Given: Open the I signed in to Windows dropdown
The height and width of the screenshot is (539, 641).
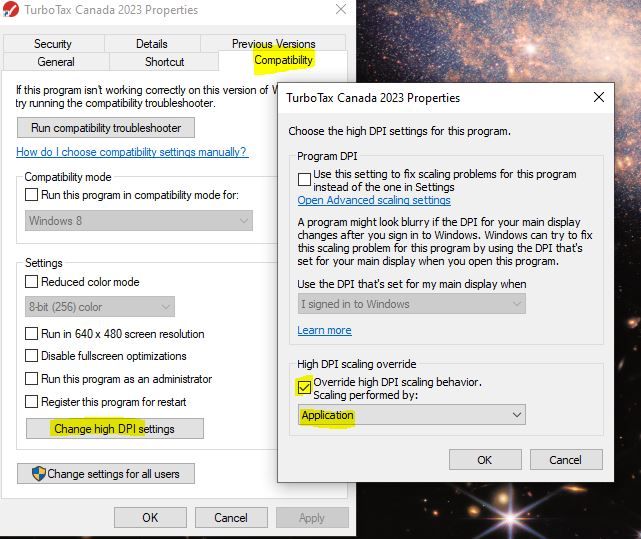Looking at the screenshot, I should pos(412,304).
